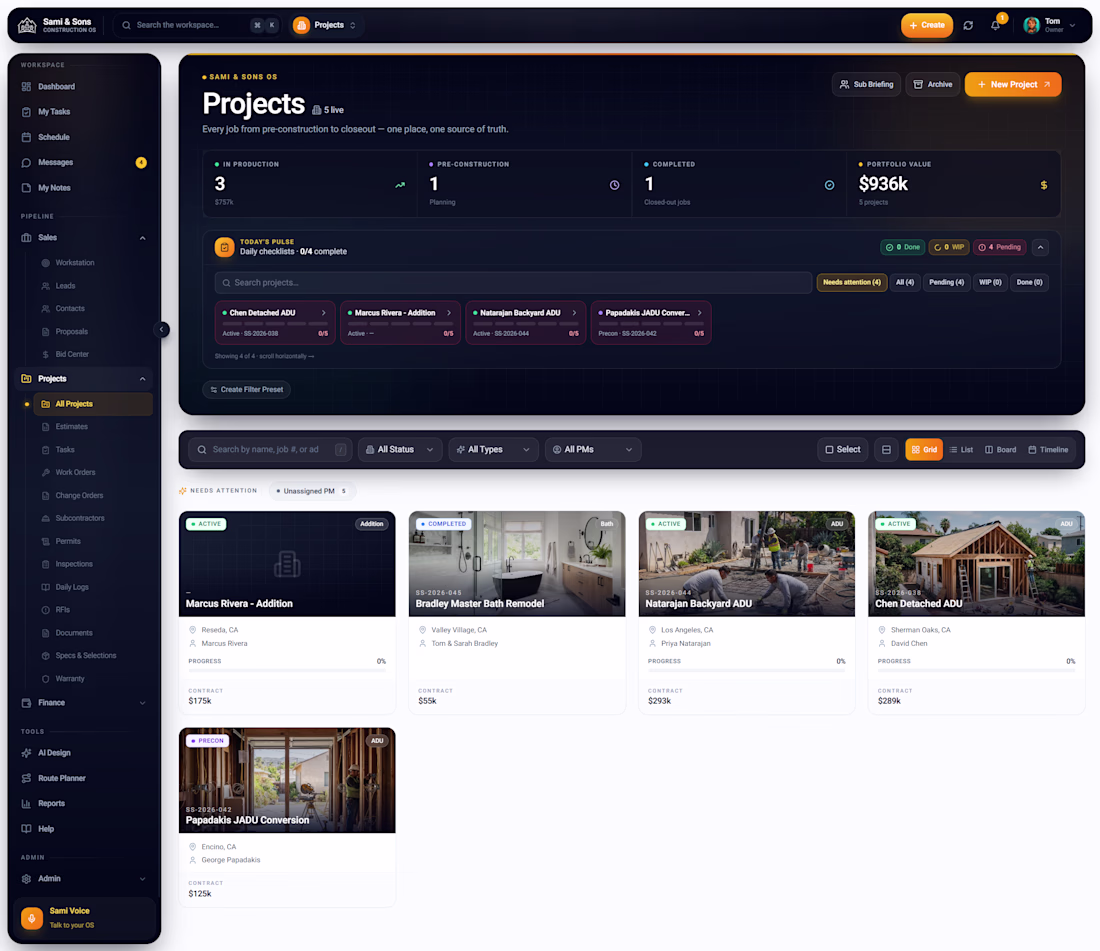This screenshot has height=951, width=1100.
Task: Open AI Design tool
Action: coord(84,753)
